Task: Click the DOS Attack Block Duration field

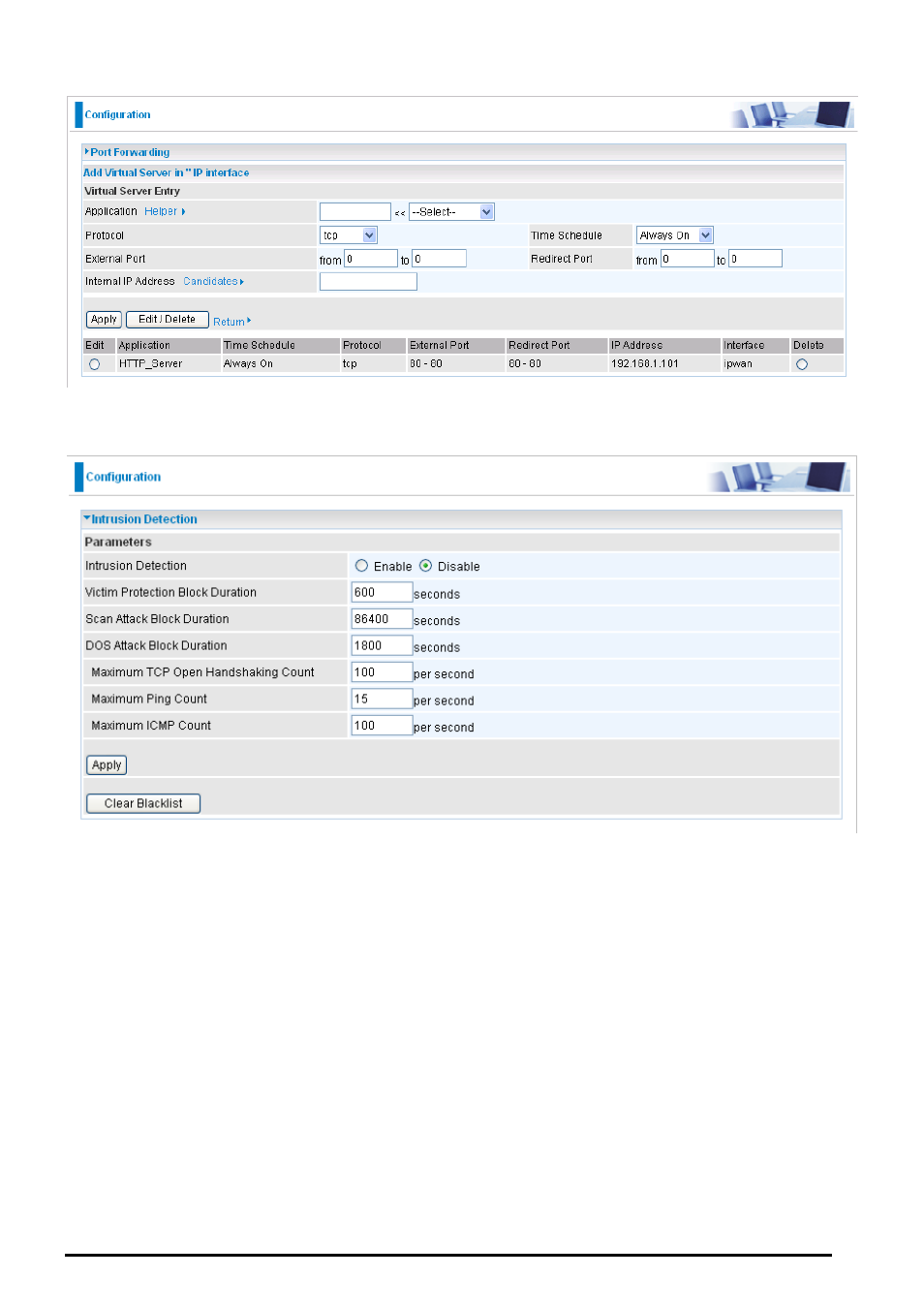Action: pyautogui.click(x=382, y=645)
